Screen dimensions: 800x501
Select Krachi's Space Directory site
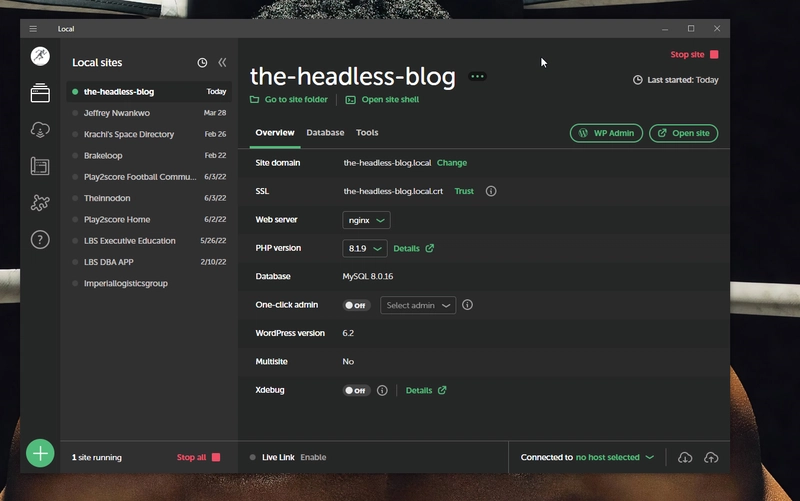coord(149,134)
